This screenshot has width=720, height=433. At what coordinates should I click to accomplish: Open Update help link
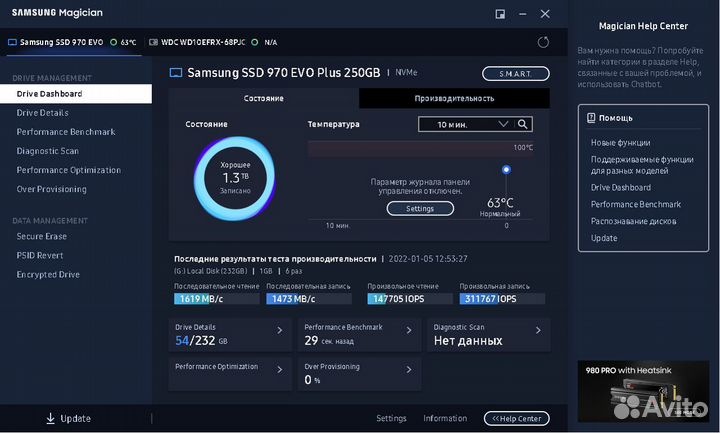click(x=604, y=238)
